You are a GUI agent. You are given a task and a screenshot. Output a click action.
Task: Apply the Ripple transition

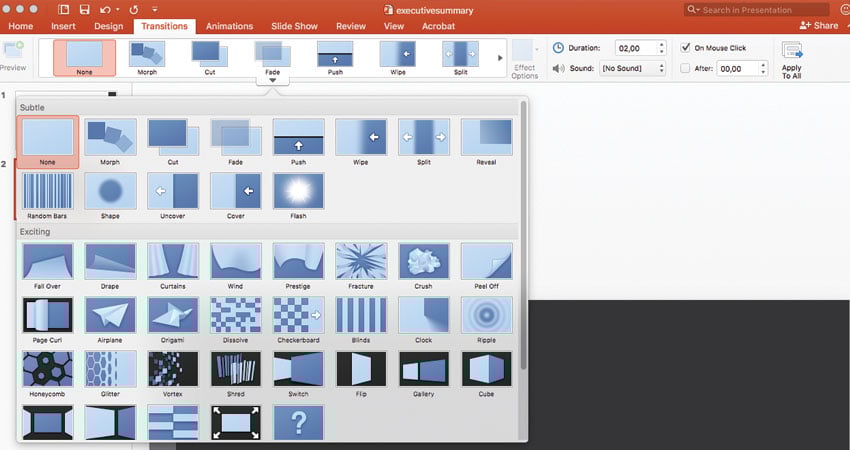click(x=486, y=320)
